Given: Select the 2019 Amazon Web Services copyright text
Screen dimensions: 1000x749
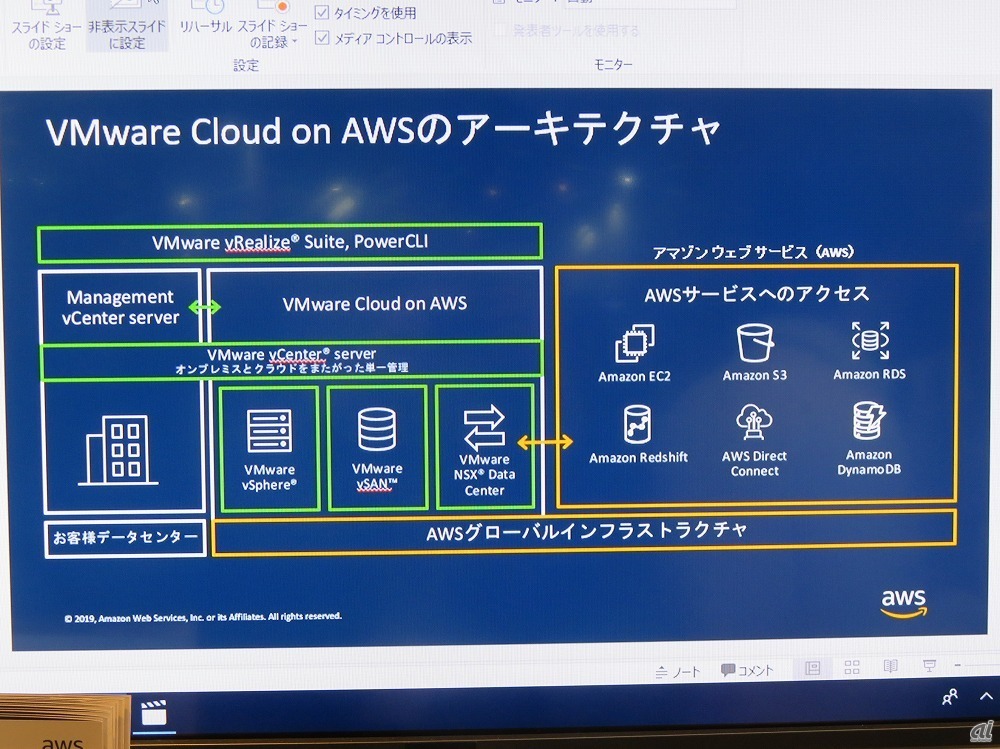Looking at the screenshot, I should [203, 617].
